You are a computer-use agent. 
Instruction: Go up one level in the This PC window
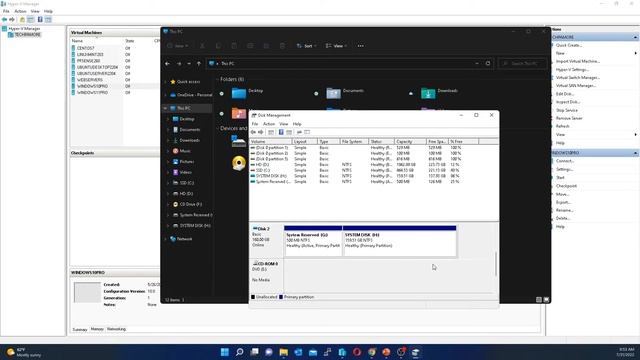tap(199, 64)
